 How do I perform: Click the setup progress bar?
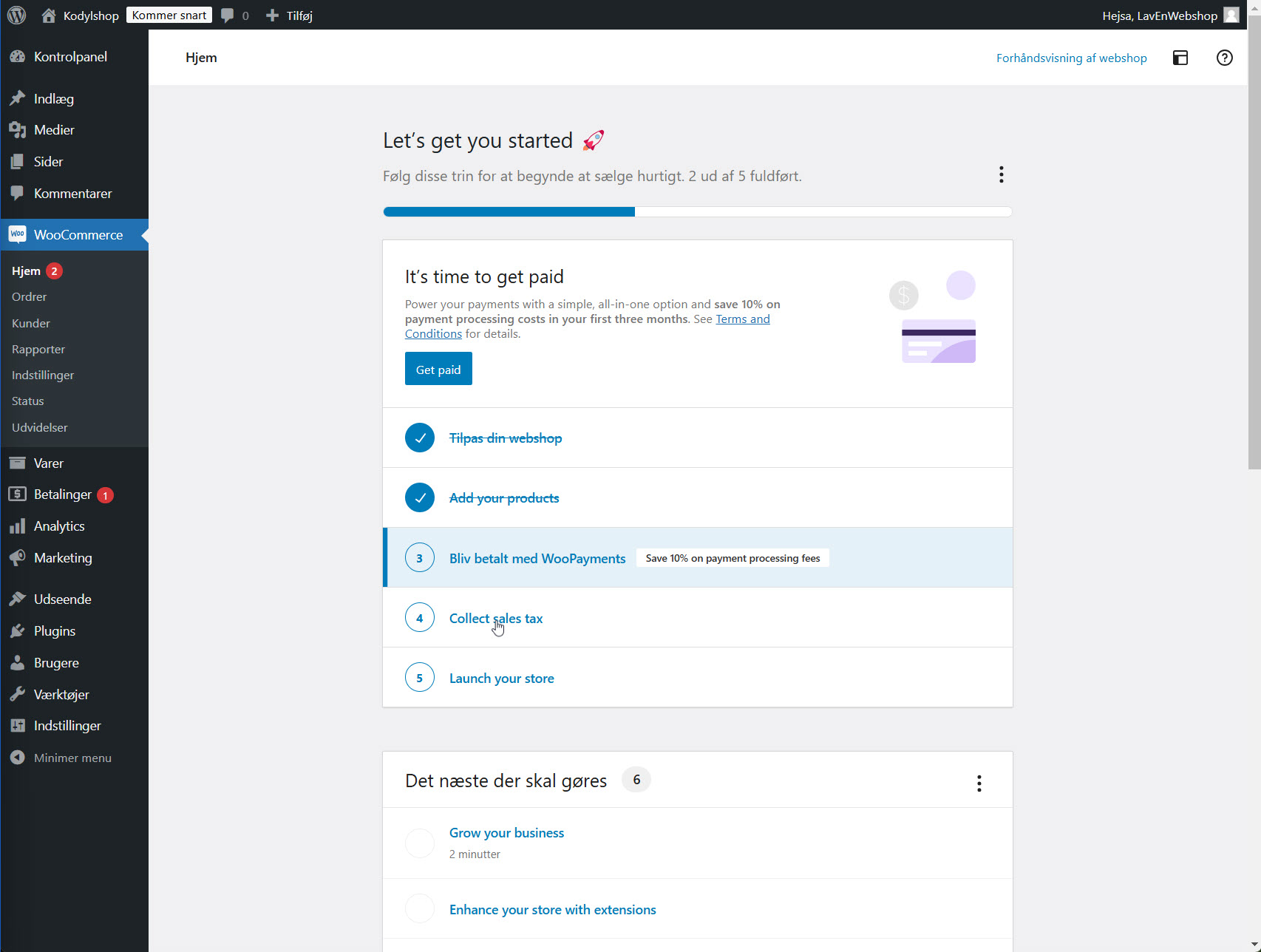[x=697, y=212]
